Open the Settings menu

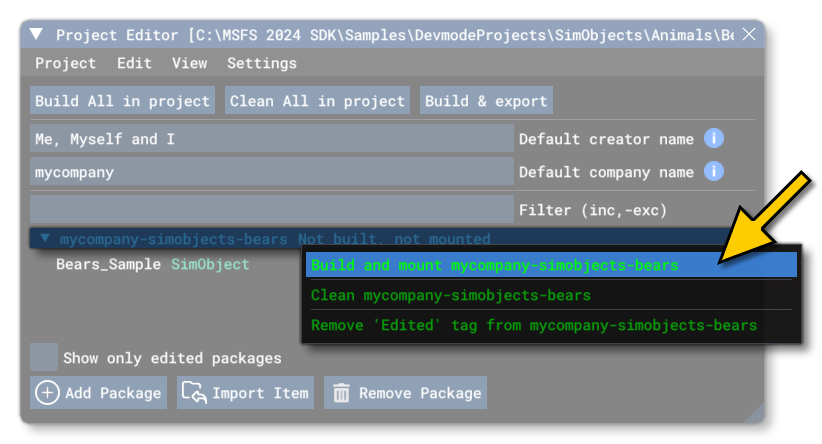(x=262, y=63)
